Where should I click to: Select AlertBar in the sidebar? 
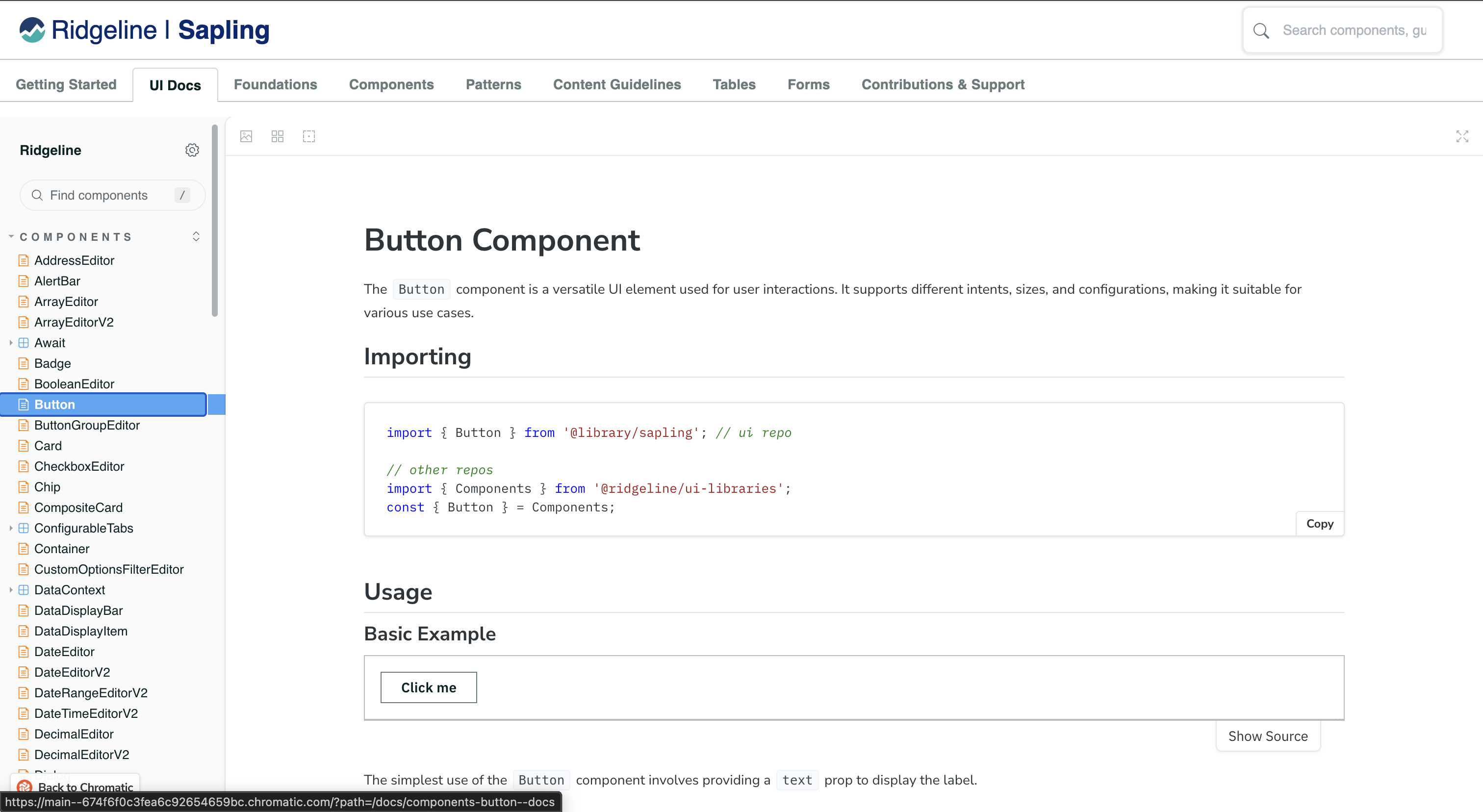coord(57,281)
